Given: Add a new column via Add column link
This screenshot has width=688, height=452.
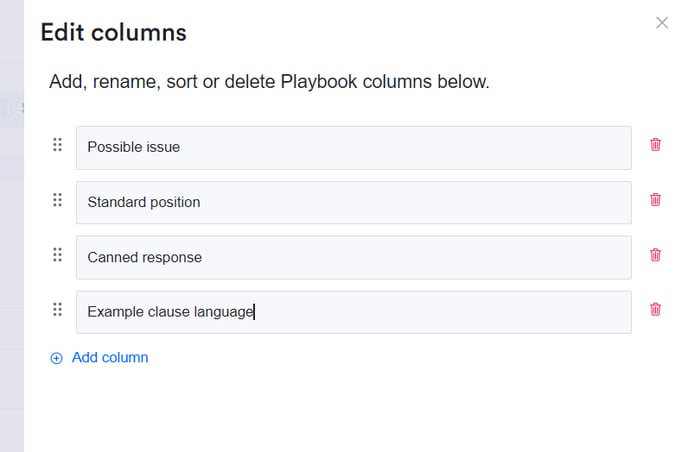Looking at the screenshot, I should (110, 358).
